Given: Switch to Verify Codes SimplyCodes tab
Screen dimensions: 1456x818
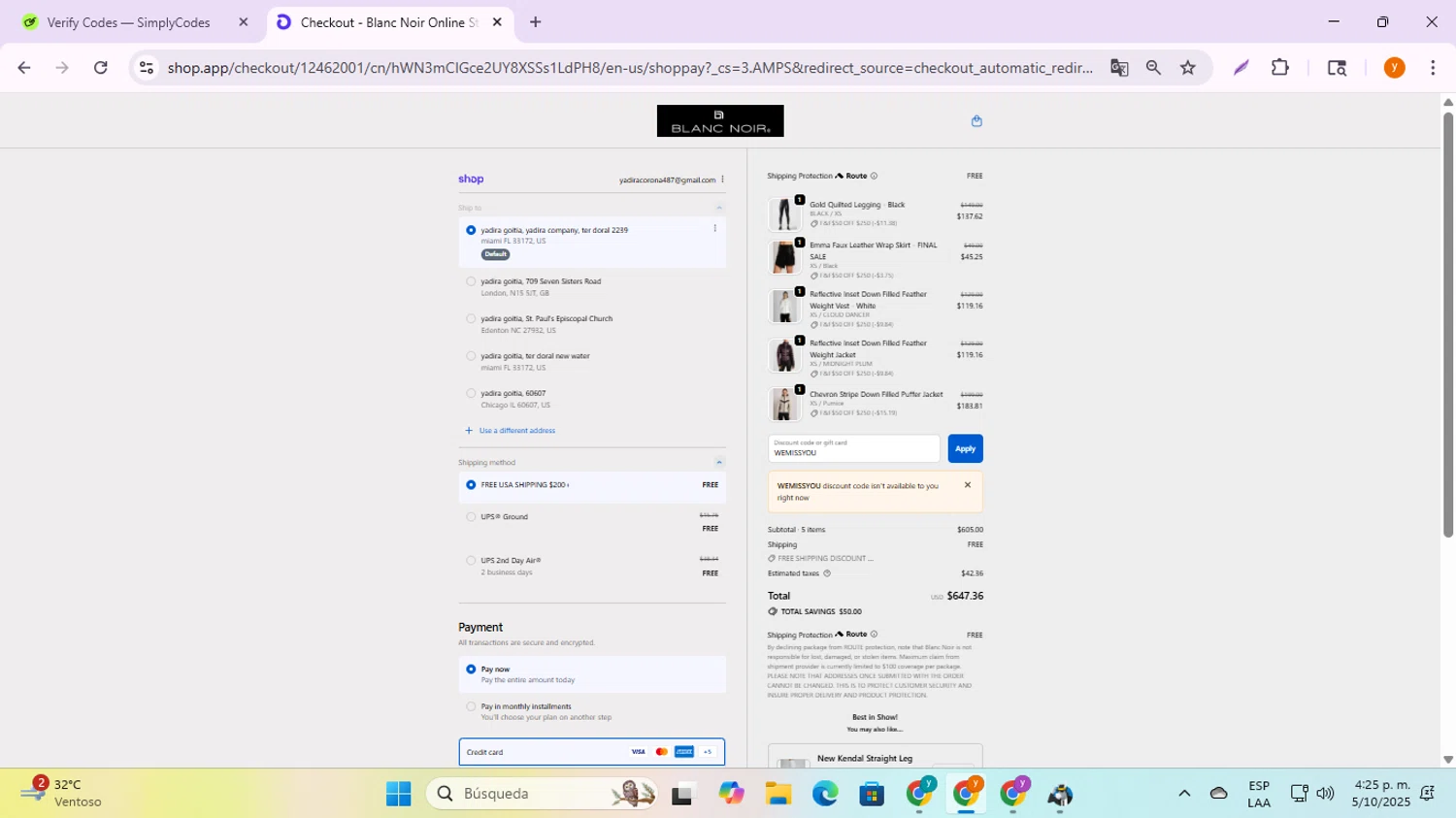Looking at the screenshot, I should tap(129, 22).
